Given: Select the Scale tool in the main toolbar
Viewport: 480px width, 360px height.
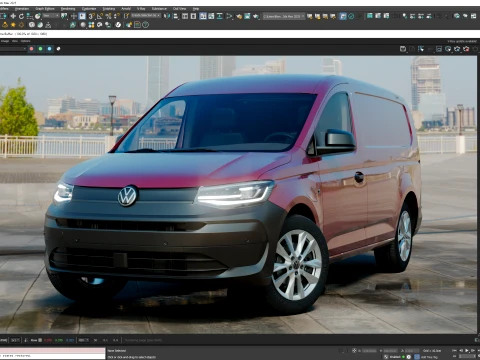Looking at the screenshot, I should point(29,16).
